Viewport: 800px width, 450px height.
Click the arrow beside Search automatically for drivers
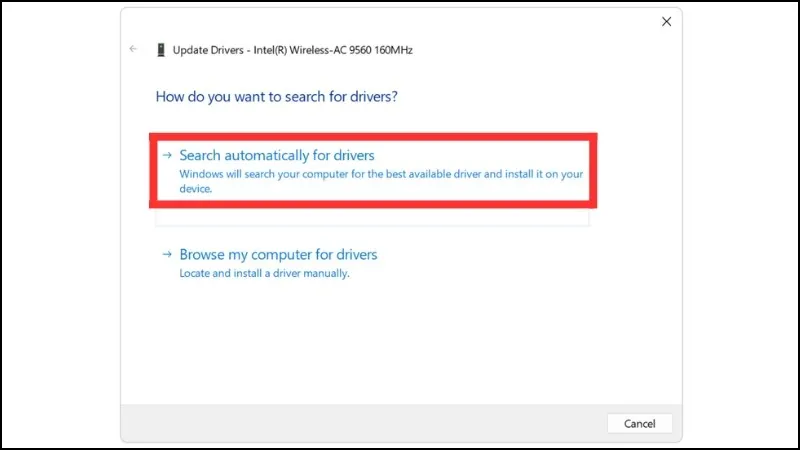click(168, 155)
